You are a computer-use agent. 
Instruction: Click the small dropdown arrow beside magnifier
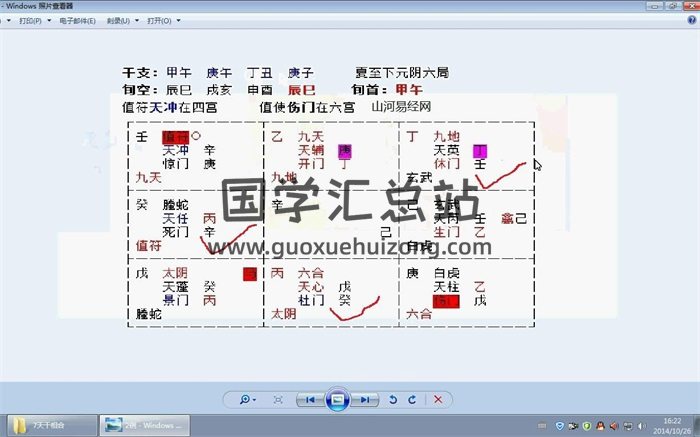[x=252, y=400]
